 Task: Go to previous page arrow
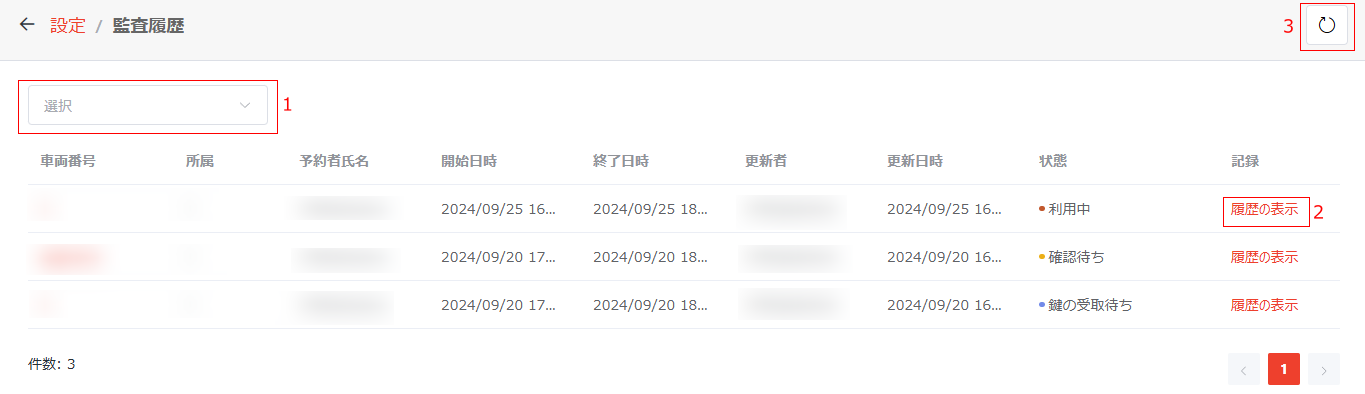click(x=1243, y=369)
